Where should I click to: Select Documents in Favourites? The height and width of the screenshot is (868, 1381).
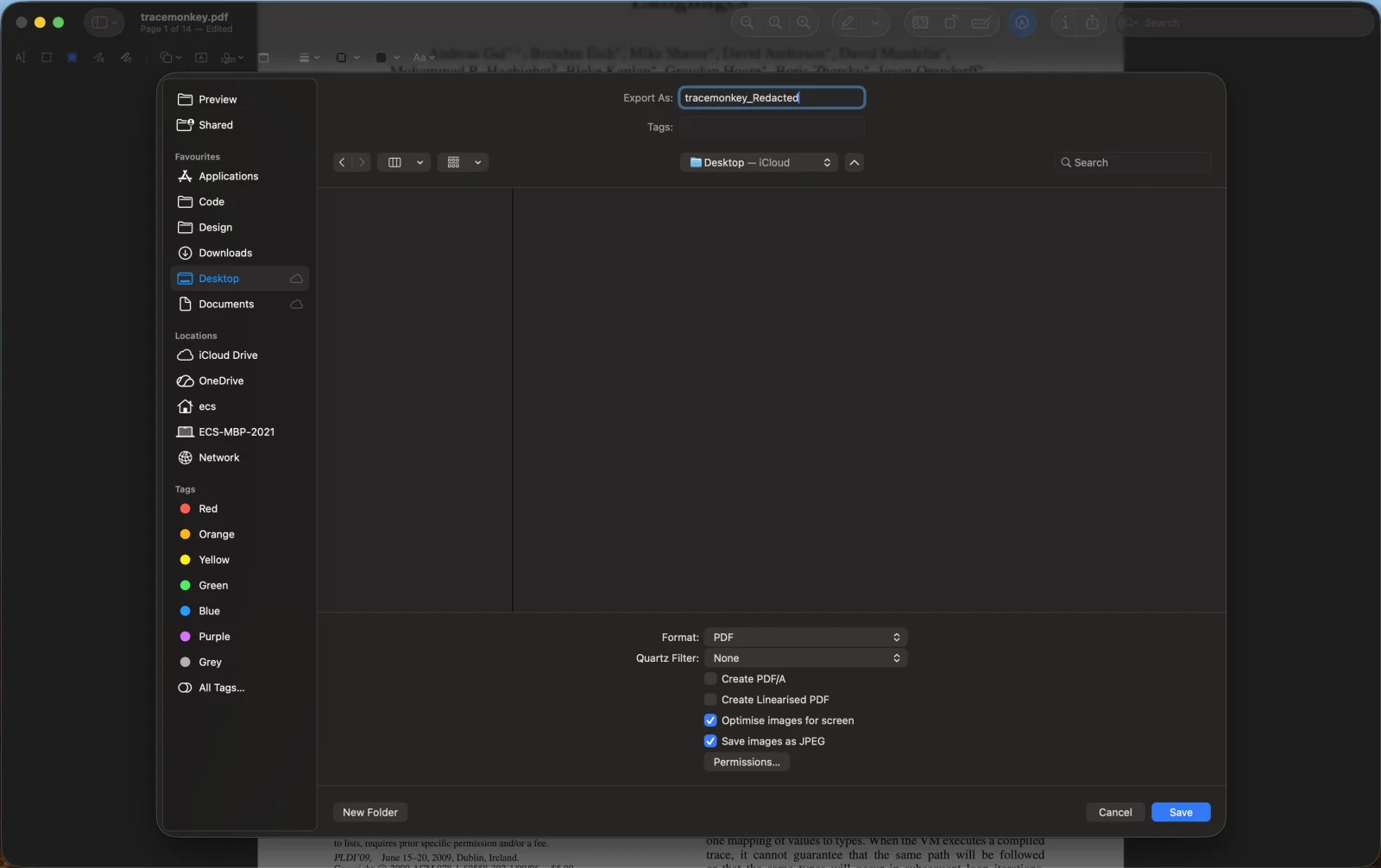(x=239, y=304)
